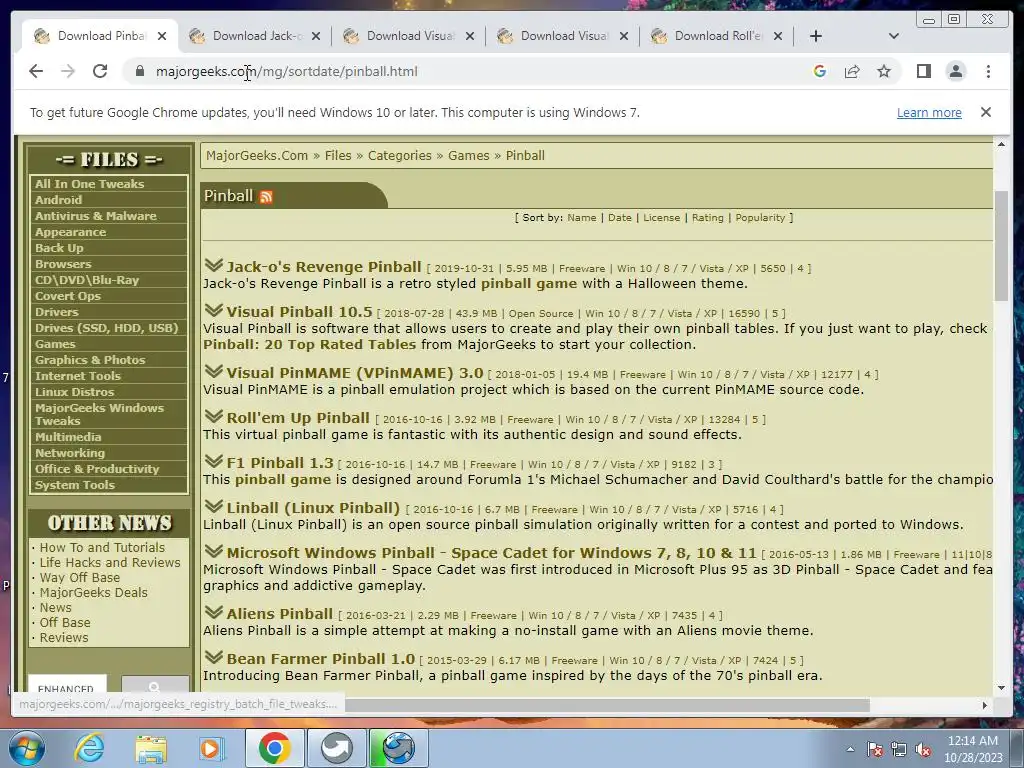Click the Pinball RSS feed icon

tap(266, 197)
